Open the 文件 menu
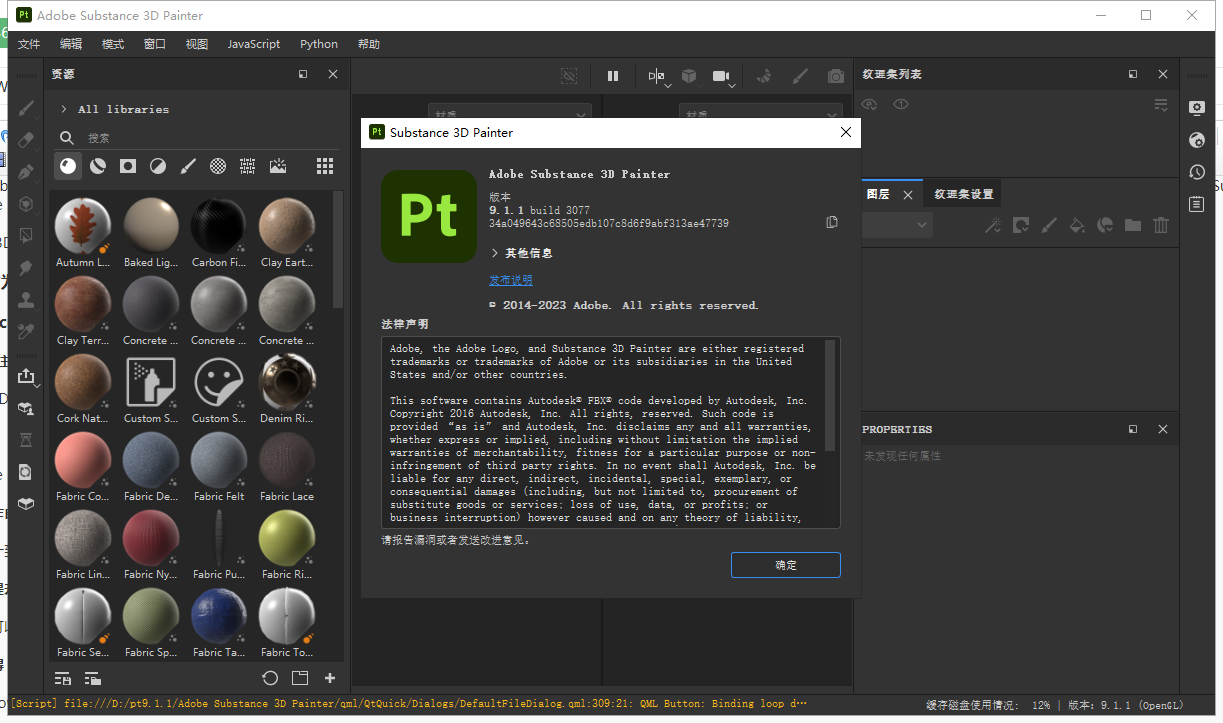 29,44
